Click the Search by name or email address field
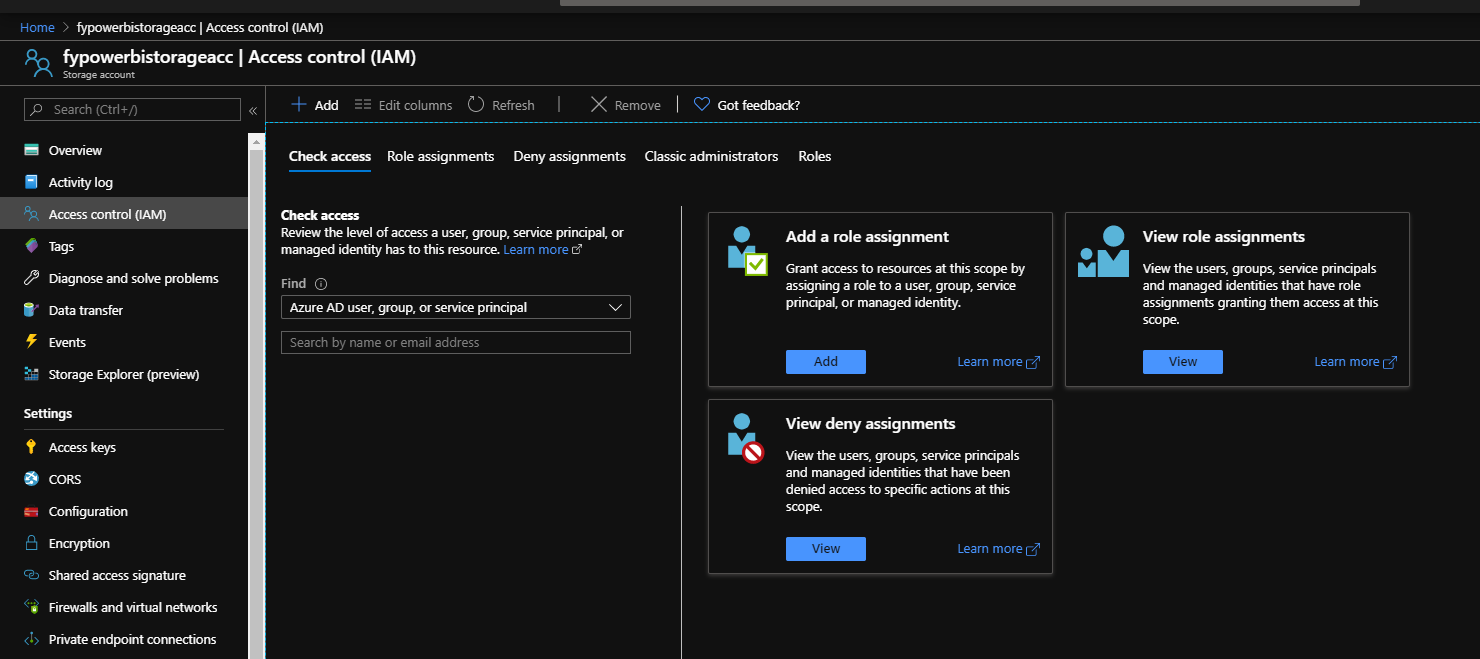The width and height of the screenshot is (1480, 659). click(456, 342)
